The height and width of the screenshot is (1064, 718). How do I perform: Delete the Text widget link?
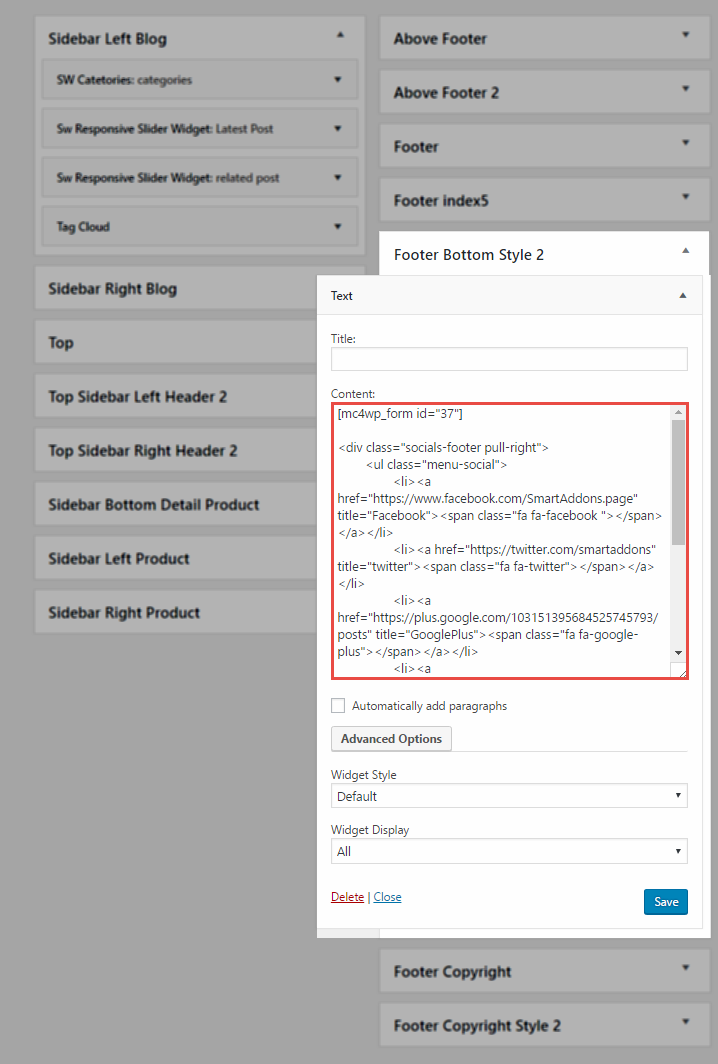tap(347, 897)
